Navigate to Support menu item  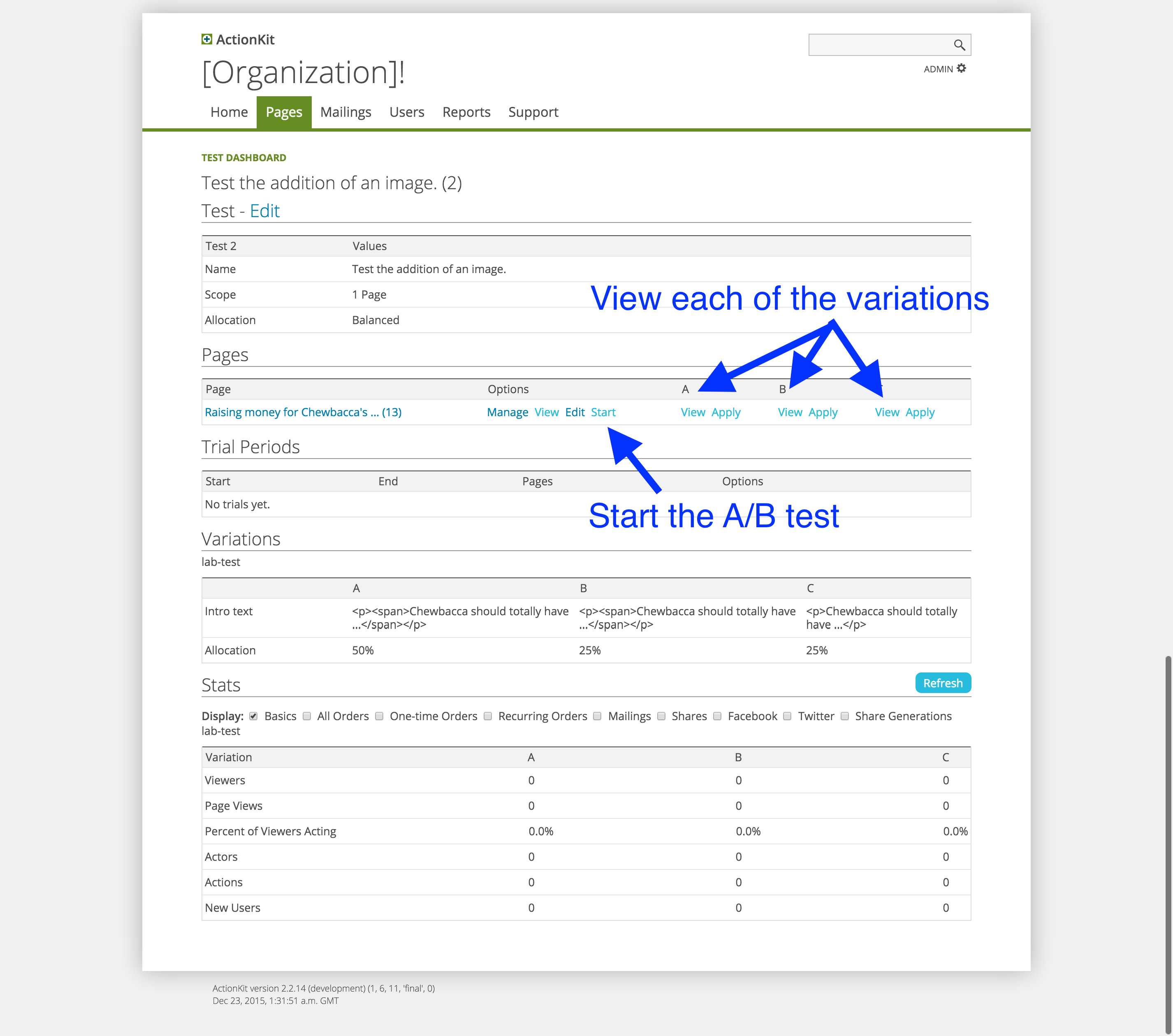tap(533, 112)
